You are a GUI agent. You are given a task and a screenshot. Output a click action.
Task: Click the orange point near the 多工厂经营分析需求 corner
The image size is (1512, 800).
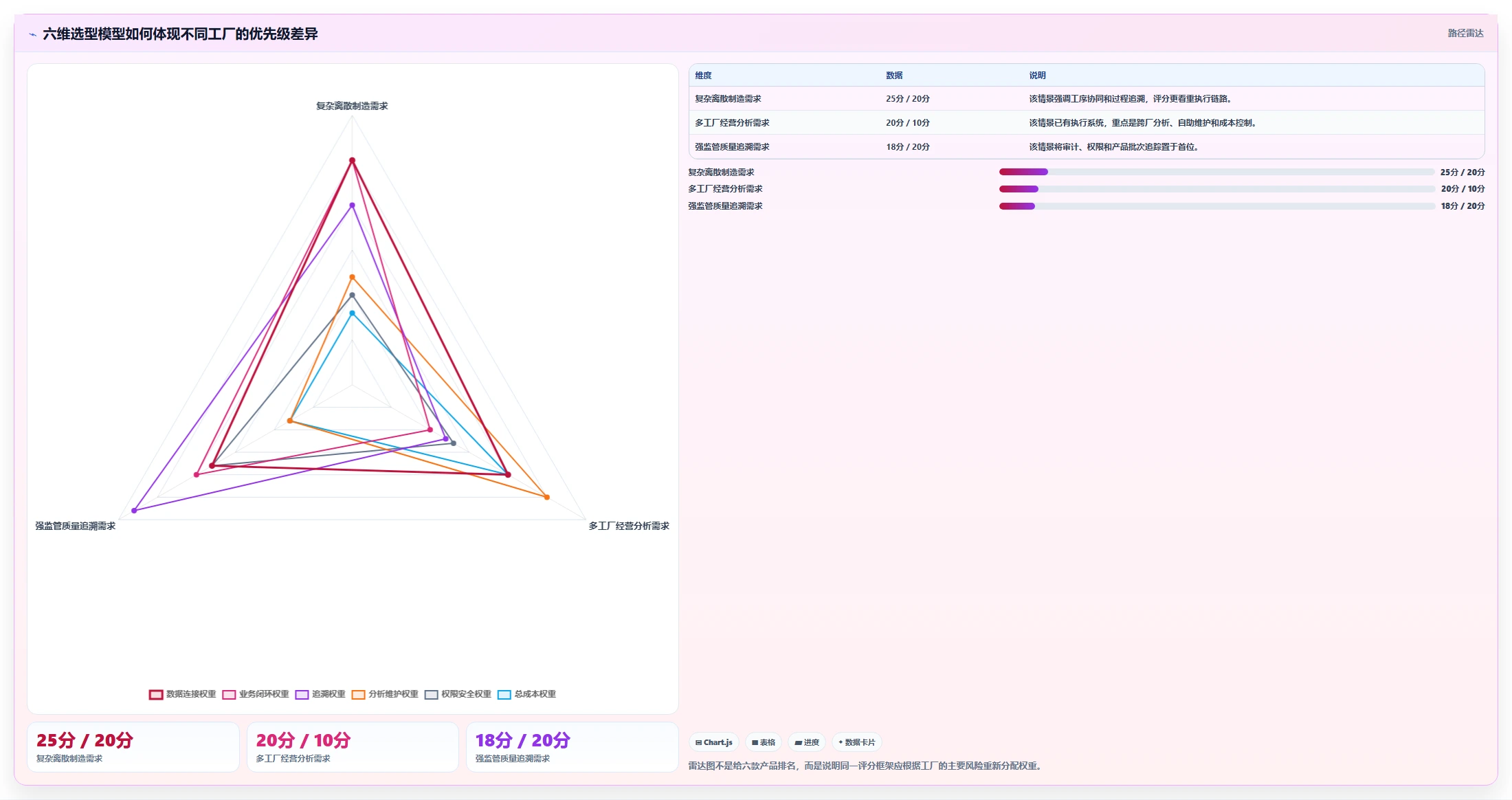(547, 497)
